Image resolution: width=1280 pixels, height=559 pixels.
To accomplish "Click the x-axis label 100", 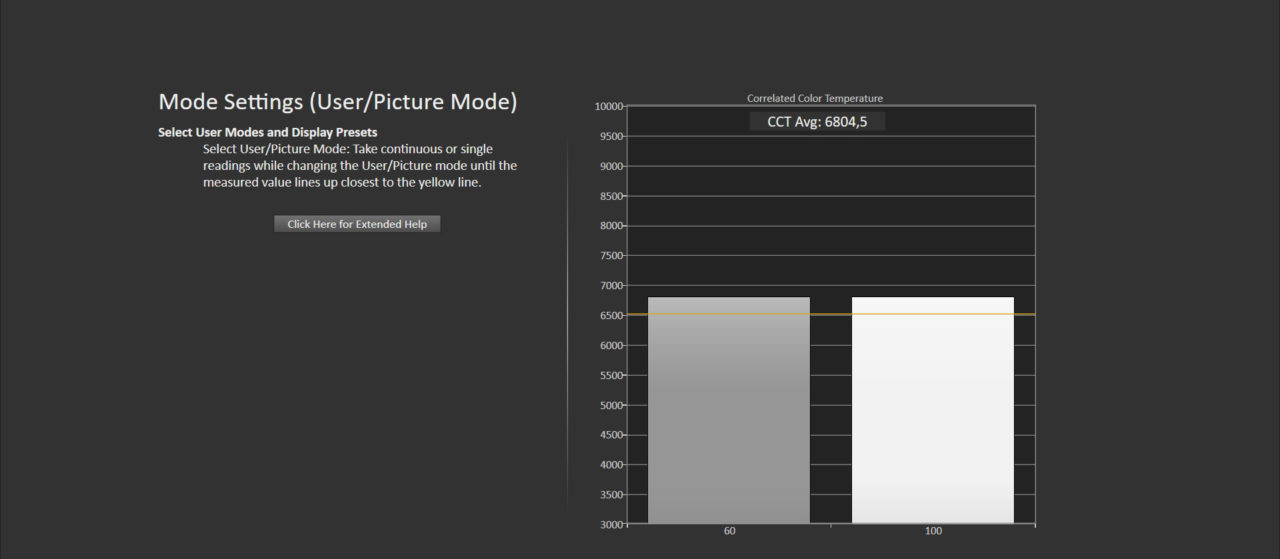I will (x=933, y=531).
